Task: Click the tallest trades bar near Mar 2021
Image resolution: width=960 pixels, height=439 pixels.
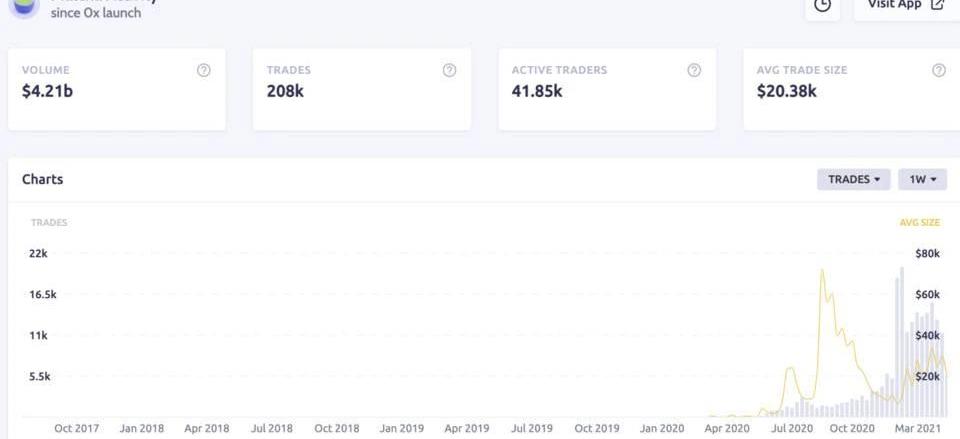Action: [x=902, y=342]
